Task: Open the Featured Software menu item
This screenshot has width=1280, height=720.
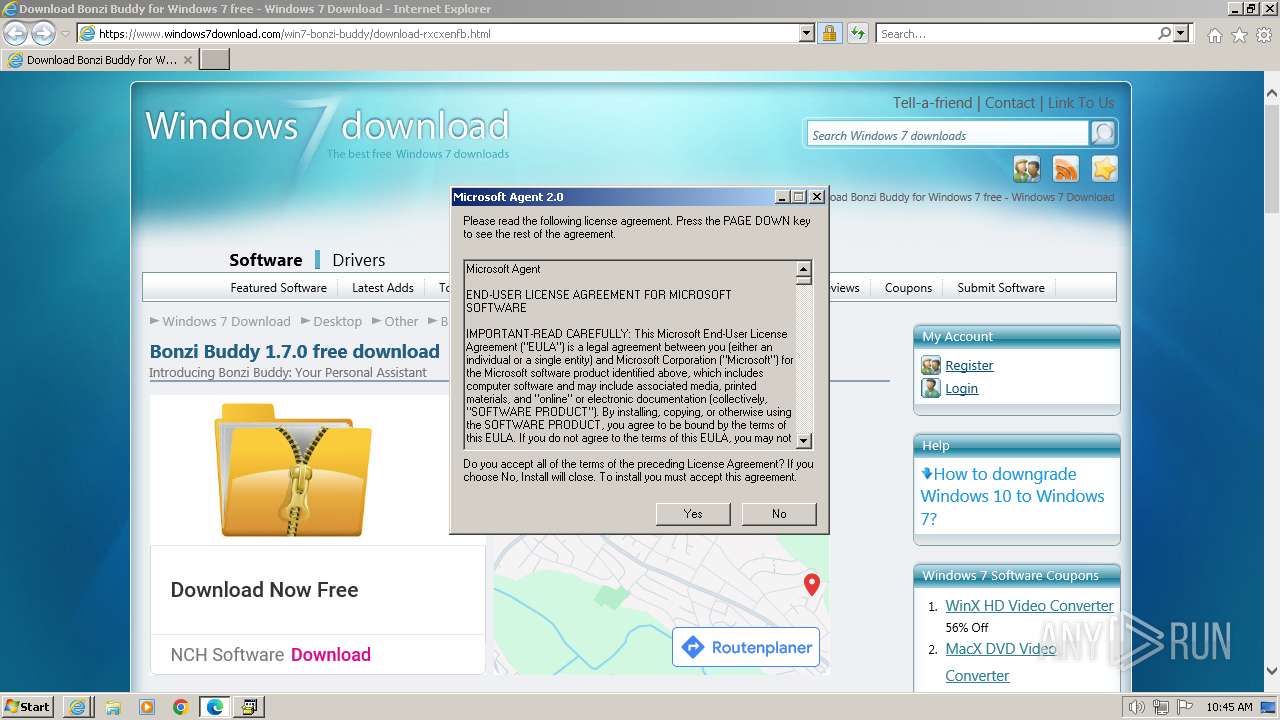Action: pyautogui.click(x=278, y=287)
